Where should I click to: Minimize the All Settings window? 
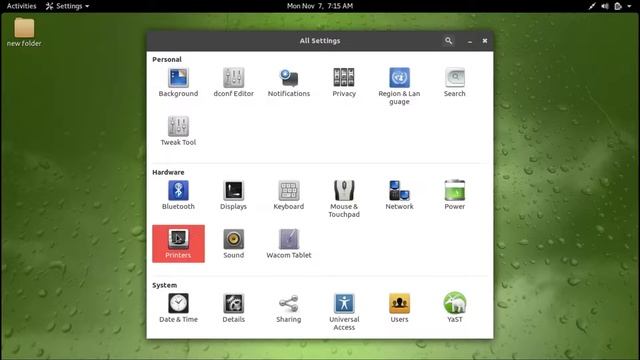[x=470, y=41]
